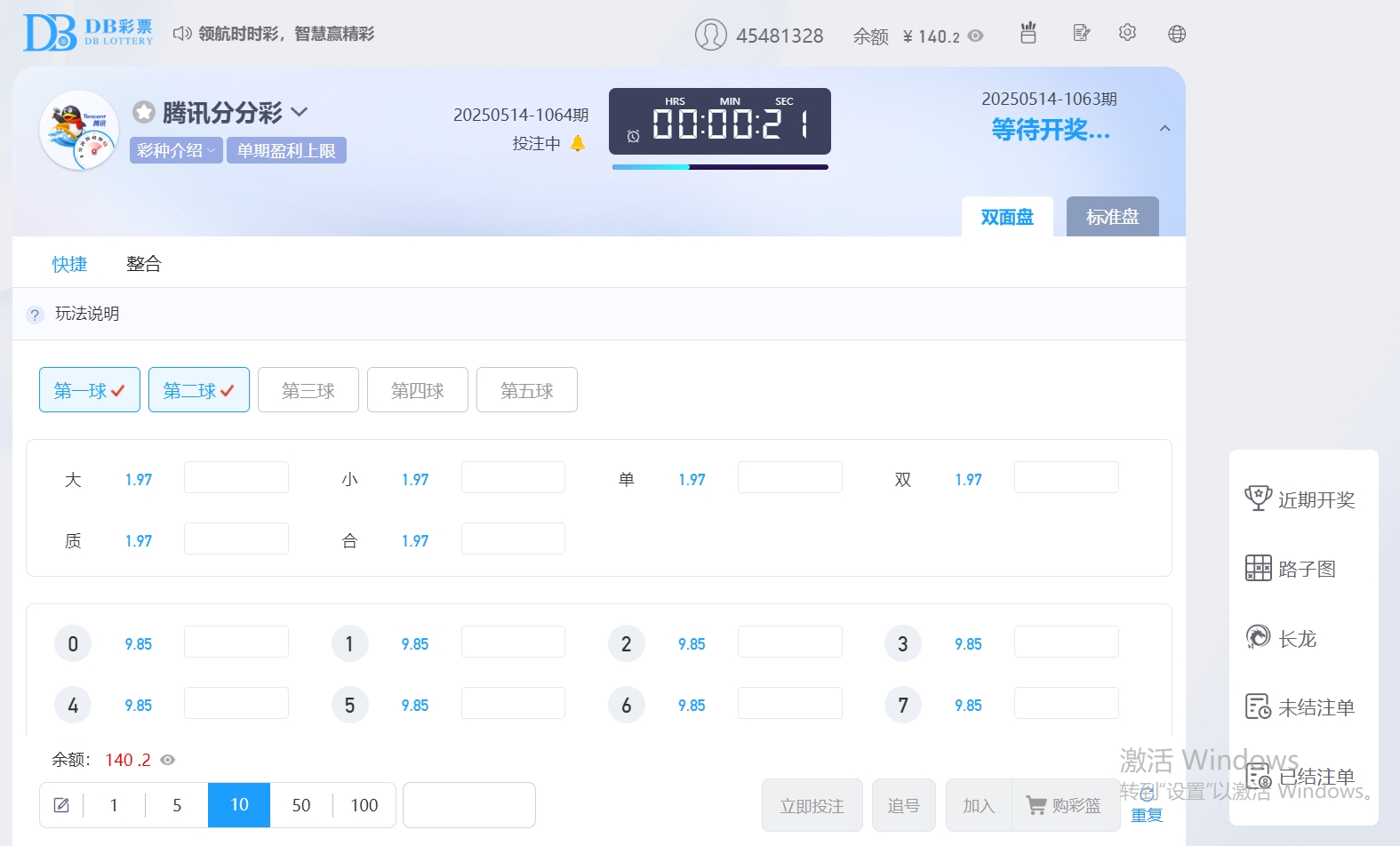
Task: Favorite the lottery with star icon
Action: pyautogui.click(x=144, y=113)
